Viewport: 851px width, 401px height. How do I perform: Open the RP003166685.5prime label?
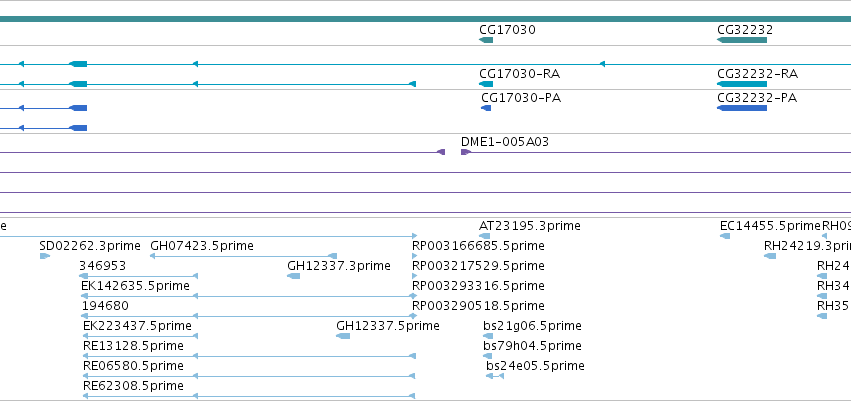pyautogui.click(x=478, y=246)
